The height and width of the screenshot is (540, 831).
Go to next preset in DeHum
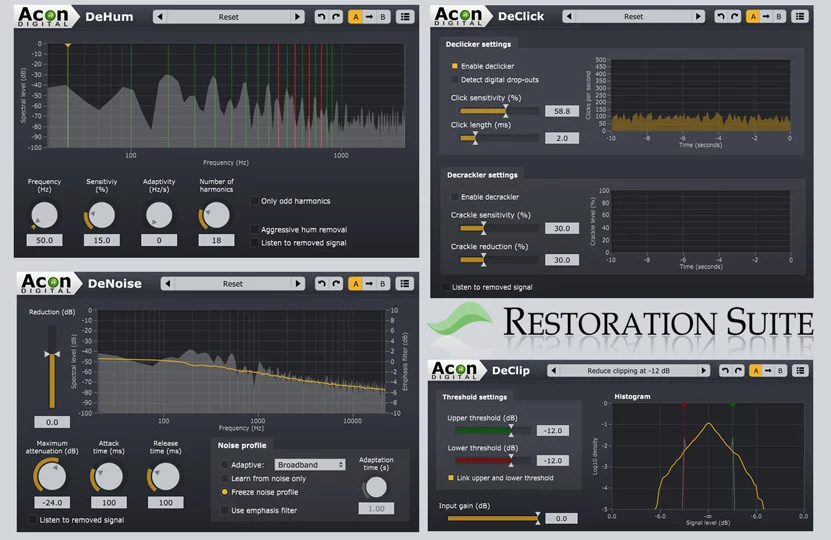297,17
